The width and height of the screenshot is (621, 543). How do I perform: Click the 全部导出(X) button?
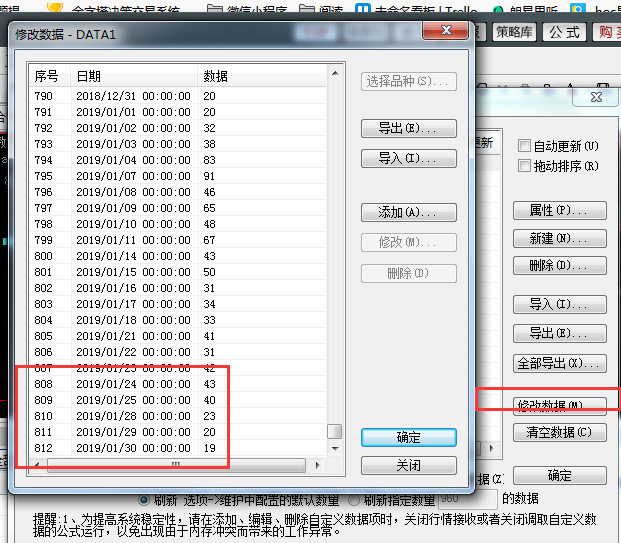[560, 363]
